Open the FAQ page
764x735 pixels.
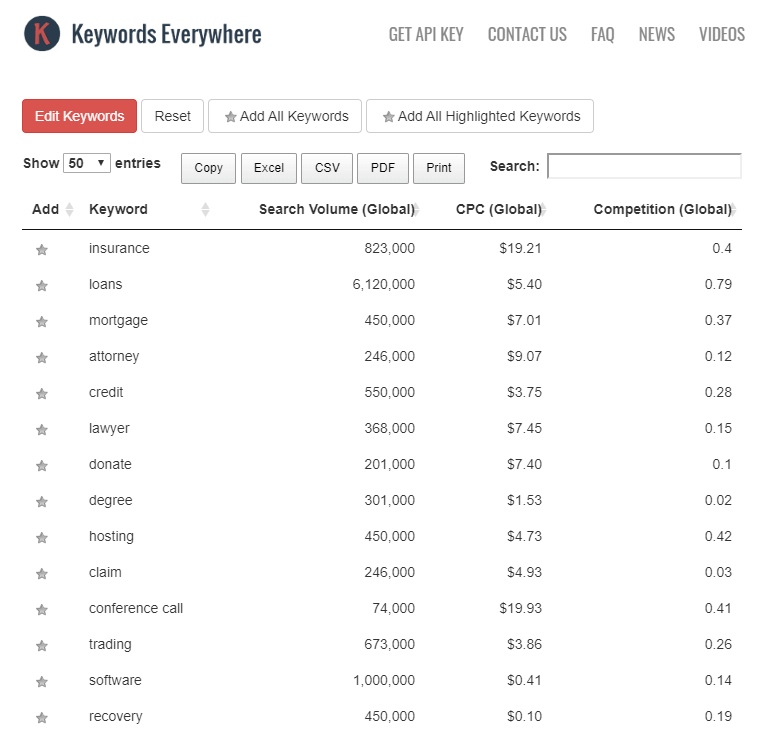click(602, 34)
